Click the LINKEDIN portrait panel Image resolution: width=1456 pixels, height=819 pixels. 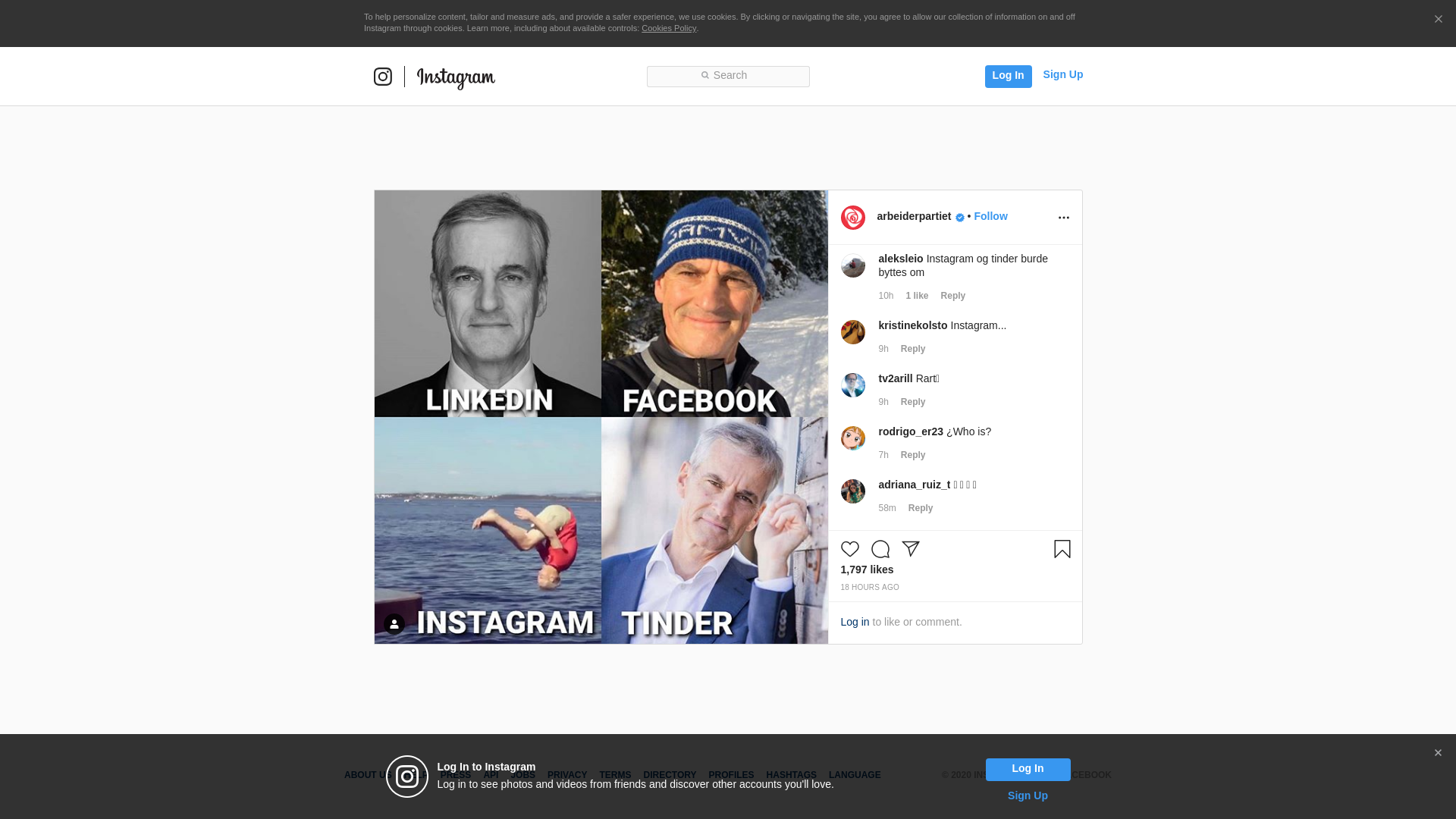coord(488,303)
